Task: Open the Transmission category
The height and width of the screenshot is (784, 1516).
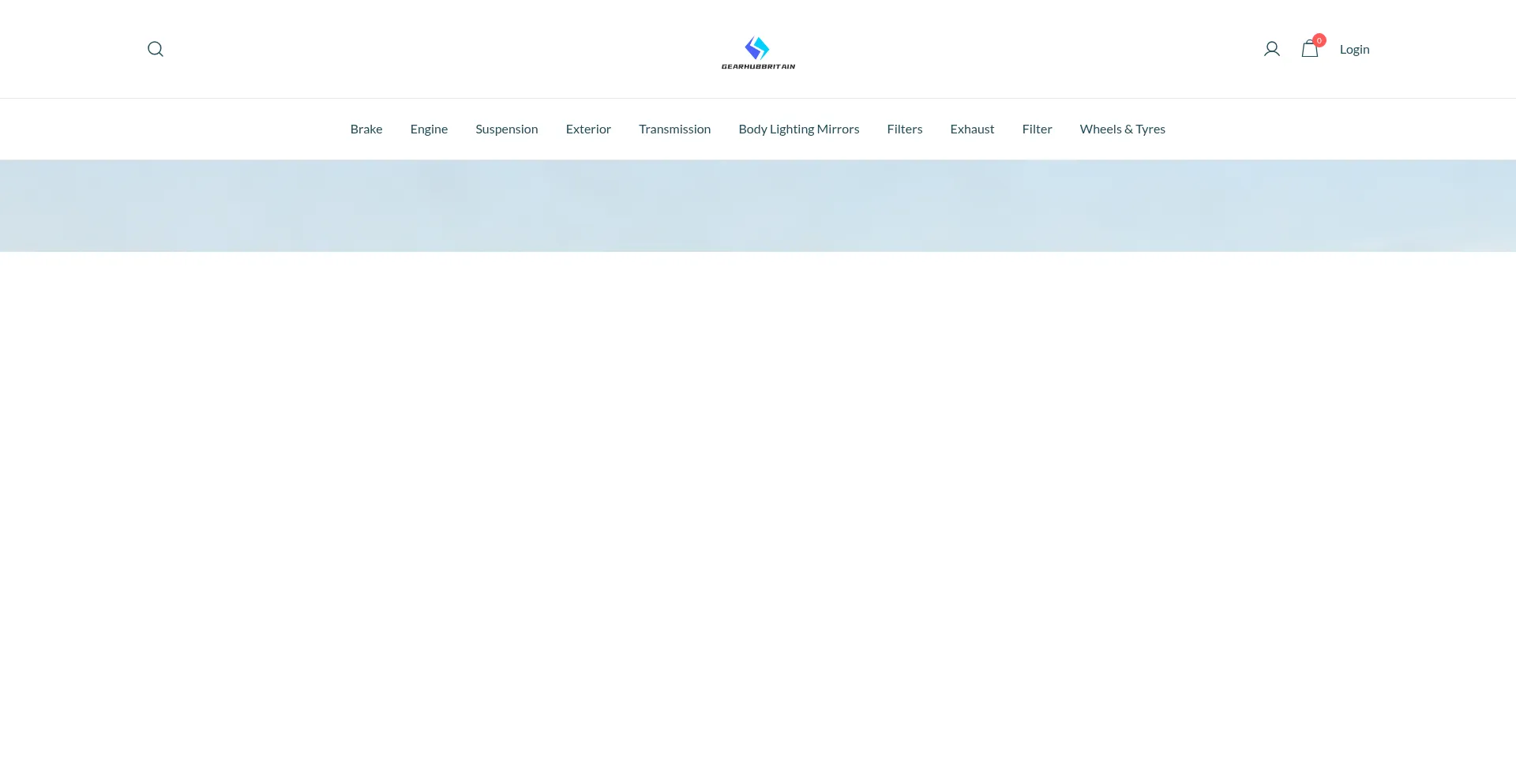Action: [674, 129]
